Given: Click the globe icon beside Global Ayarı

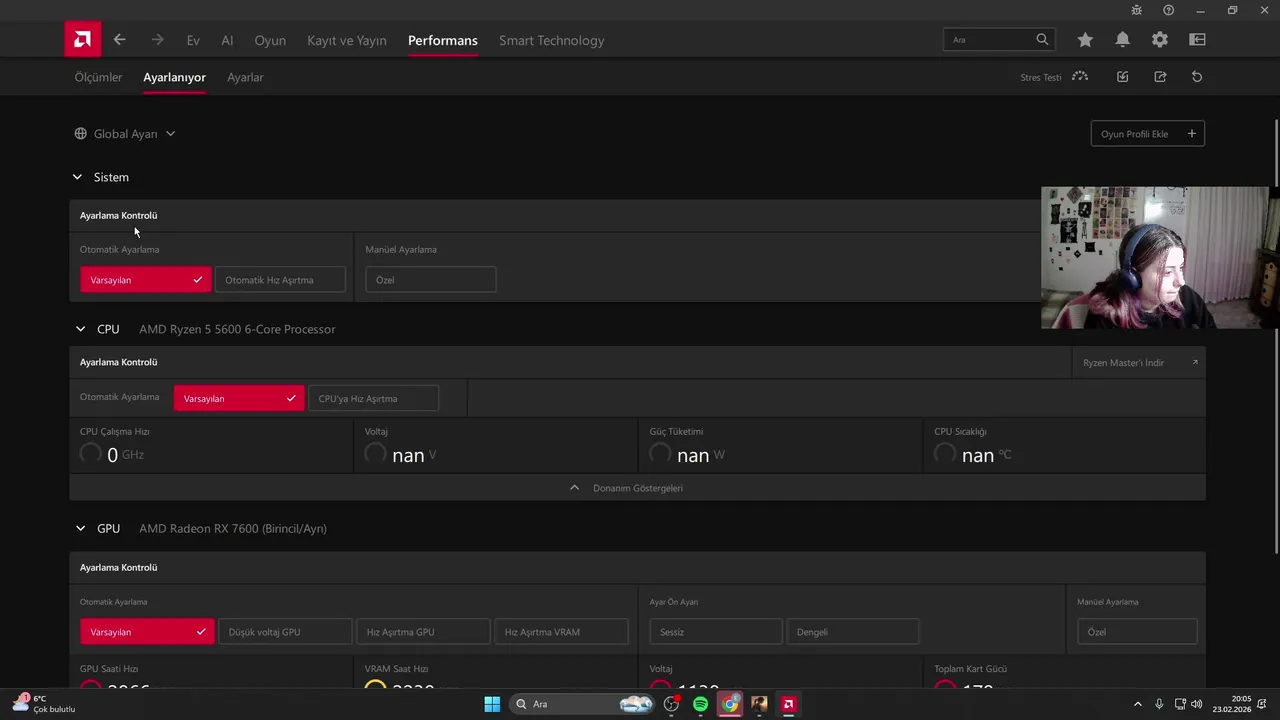Looking at the screenshot, I should [x=81, y=134].
